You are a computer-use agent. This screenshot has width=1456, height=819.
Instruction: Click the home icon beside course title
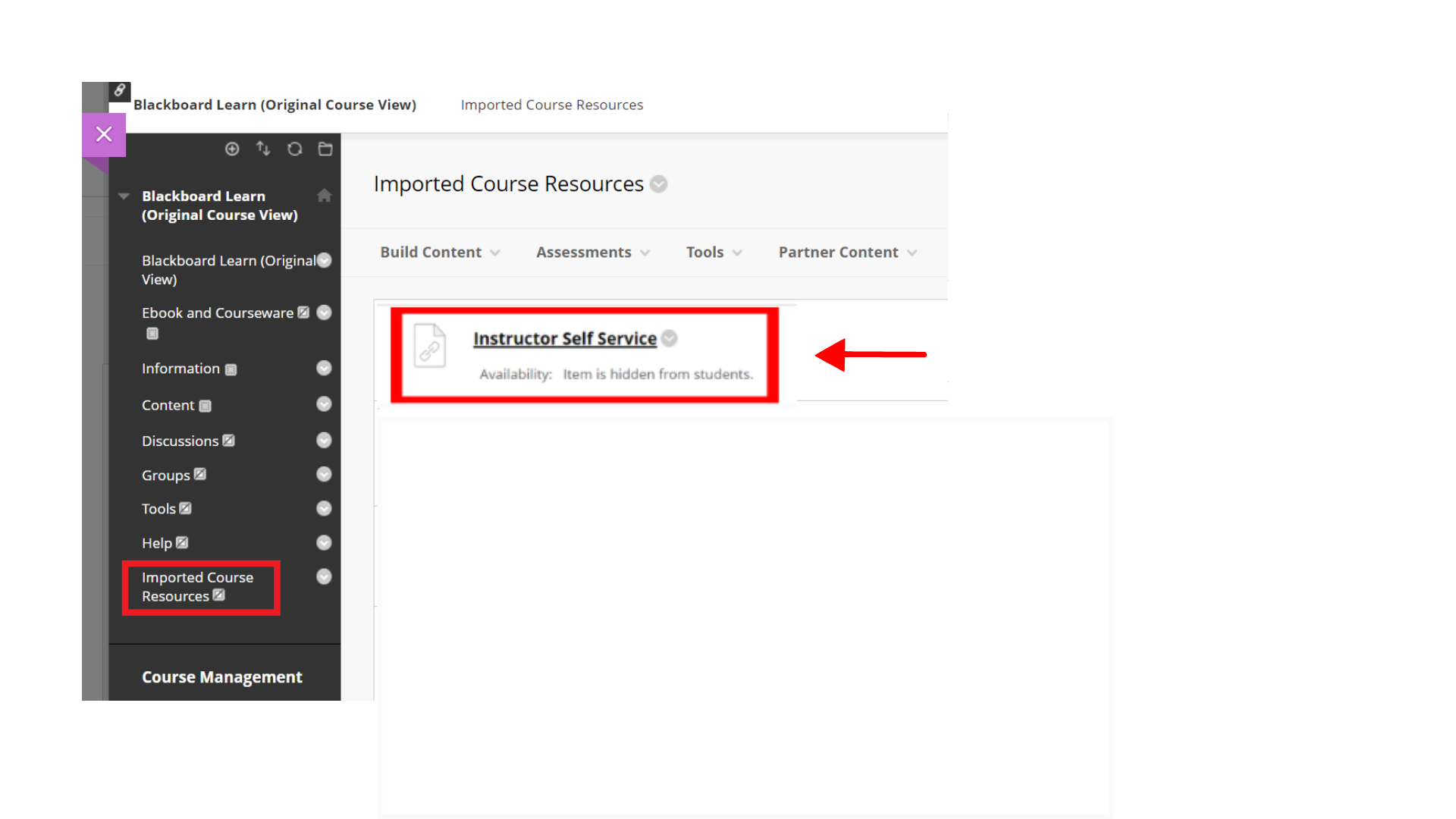[324, 196]
